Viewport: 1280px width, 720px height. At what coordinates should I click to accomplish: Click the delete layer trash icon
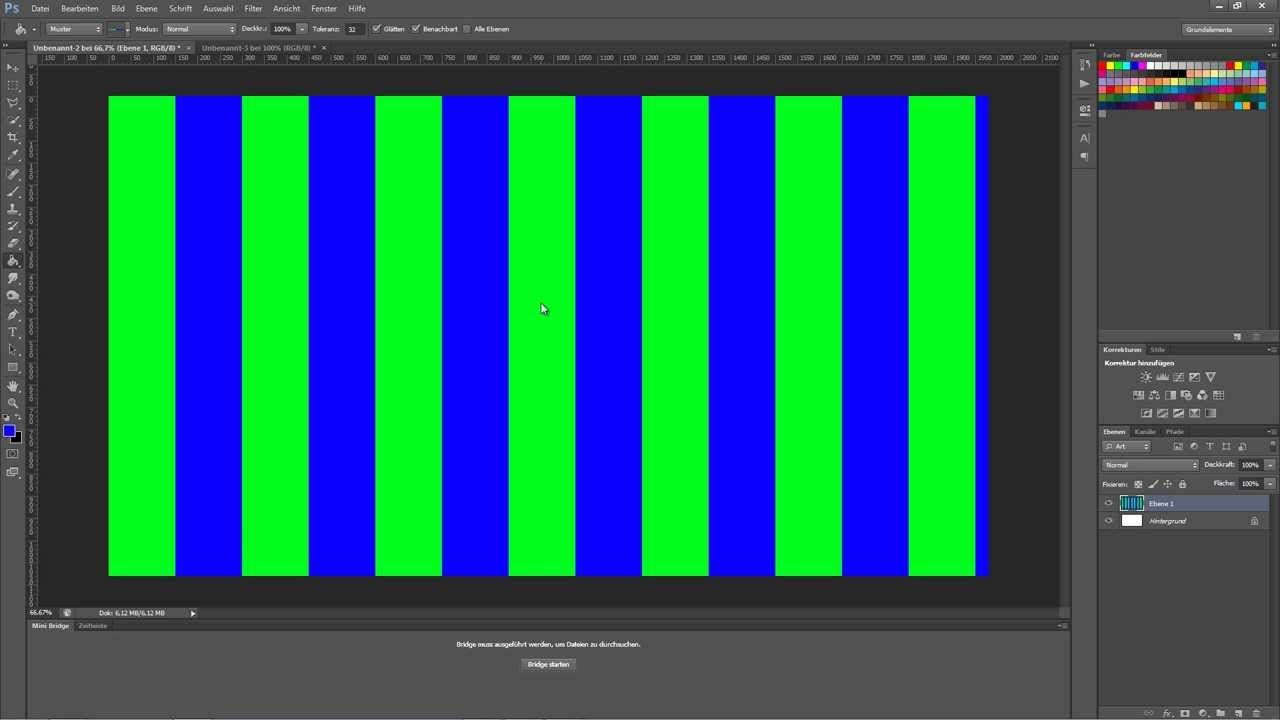tap(1256, 713)
